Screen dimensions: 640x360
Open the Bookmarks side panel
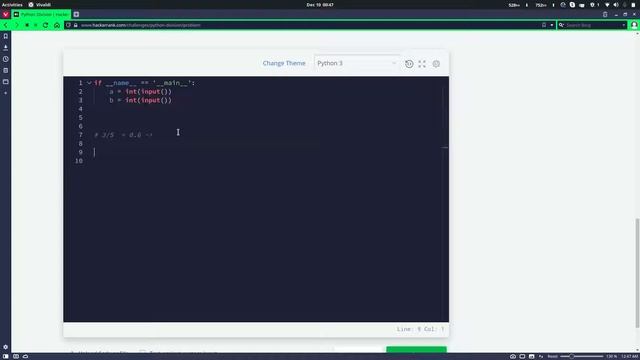pyautogui.click(x=6, y=36)
